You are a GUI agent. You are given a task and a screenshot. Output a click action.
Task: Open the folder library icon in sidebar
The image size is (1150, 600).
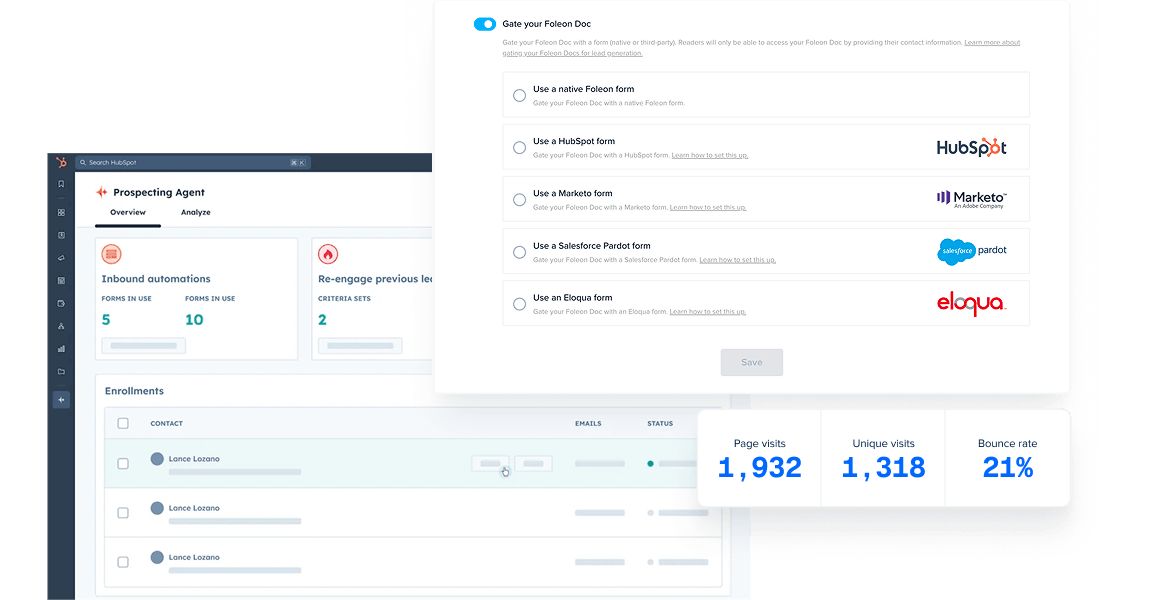pos(61,372)
